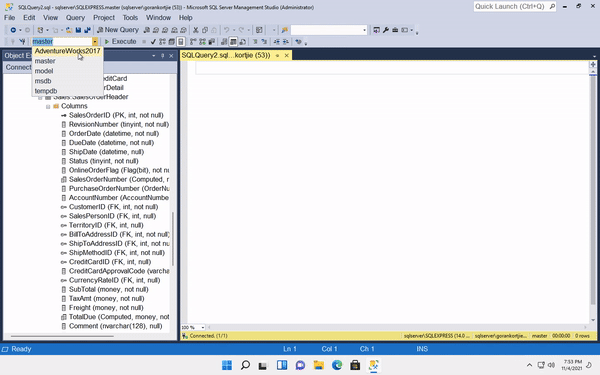Click the Save All icon

tap(88, 30)
